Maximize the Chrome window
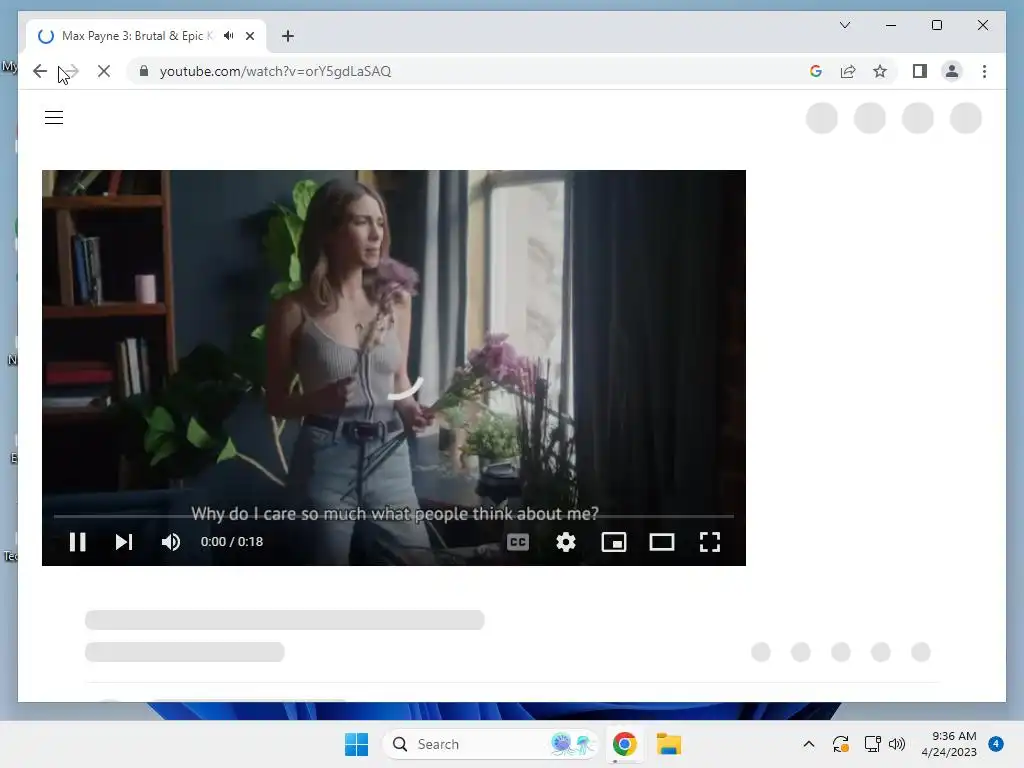The width and height of the screenshot is (1024, 768). coord(936,25)
